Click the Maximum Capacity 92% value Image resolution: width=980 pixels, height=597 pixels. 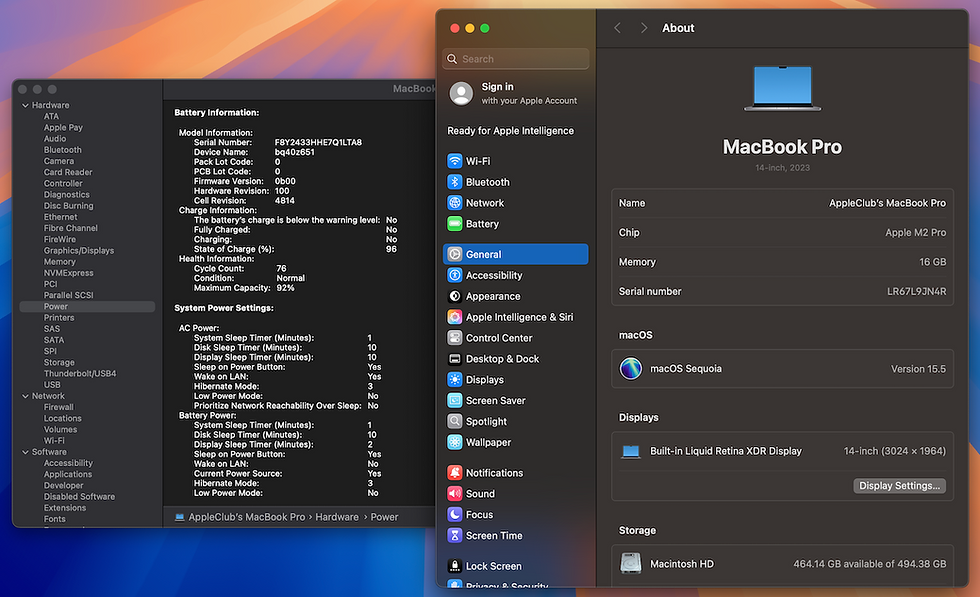click(x=285, y=288)
